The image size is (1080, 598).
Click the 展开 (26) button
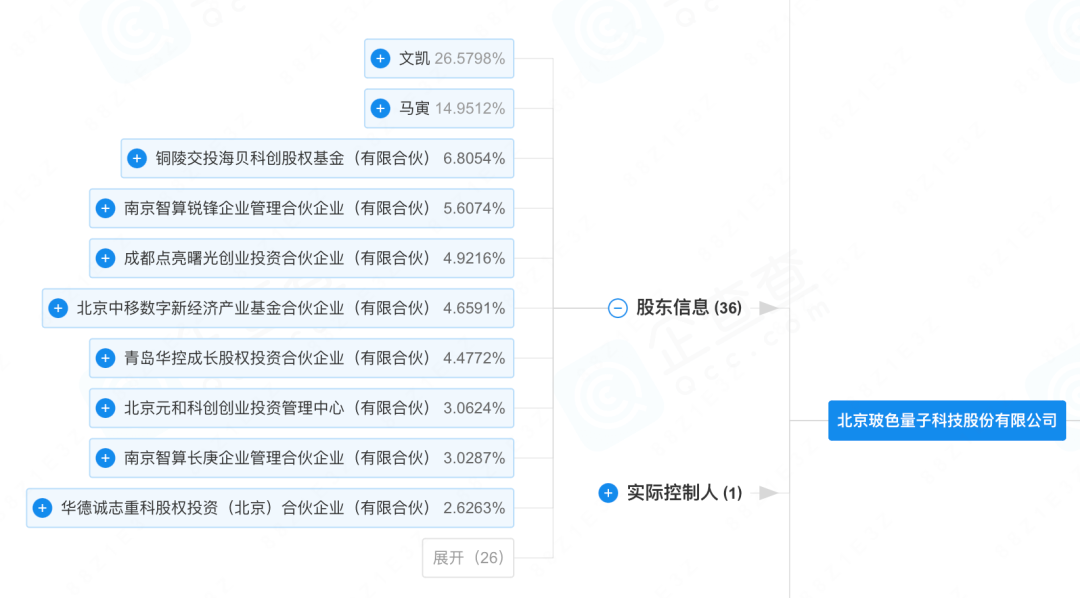468,557
